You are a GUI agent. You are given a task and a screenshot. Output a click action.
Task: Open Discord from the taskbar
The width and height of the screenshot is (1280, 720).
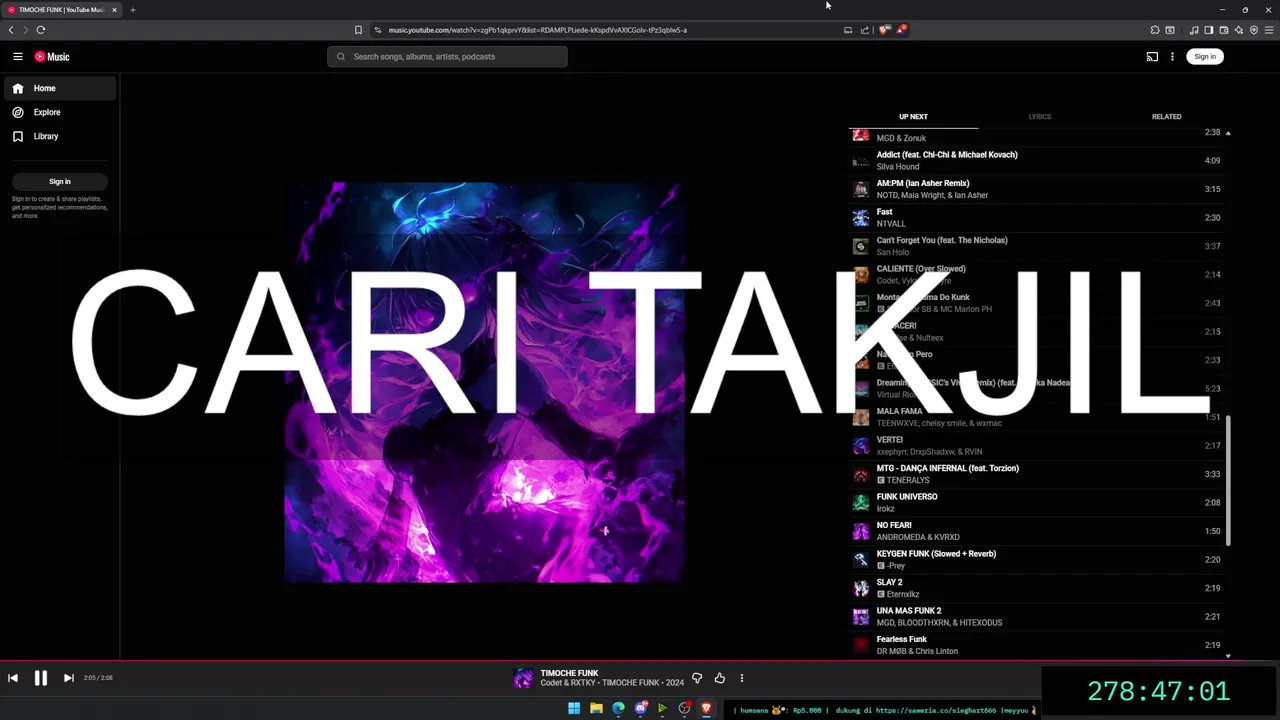pyautogui.click(x=640, y=708)
